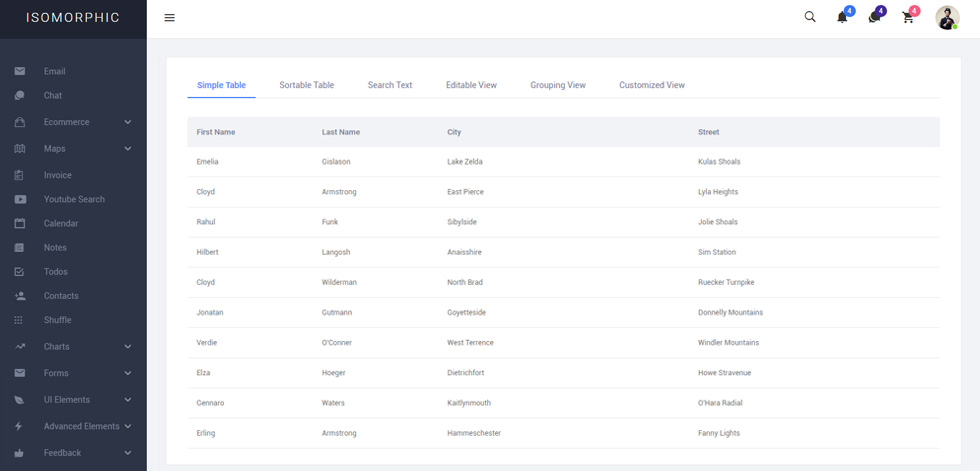
Task: Click the cell "O'Conner"
Action: click(338, 343)
